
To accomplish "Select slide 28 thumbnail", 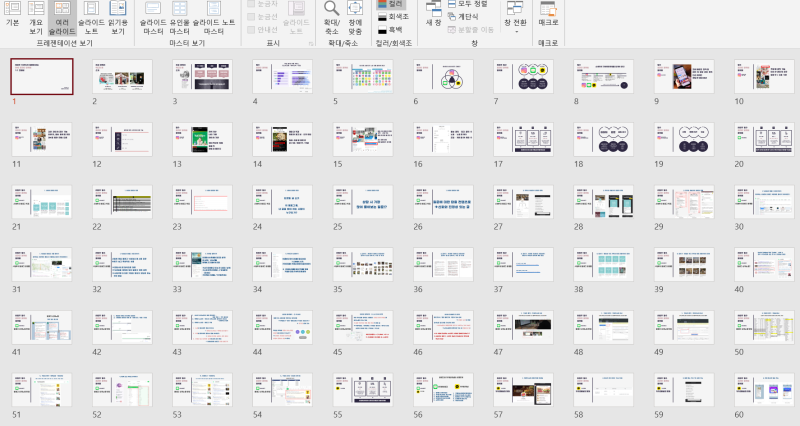I will coord(604,202).
